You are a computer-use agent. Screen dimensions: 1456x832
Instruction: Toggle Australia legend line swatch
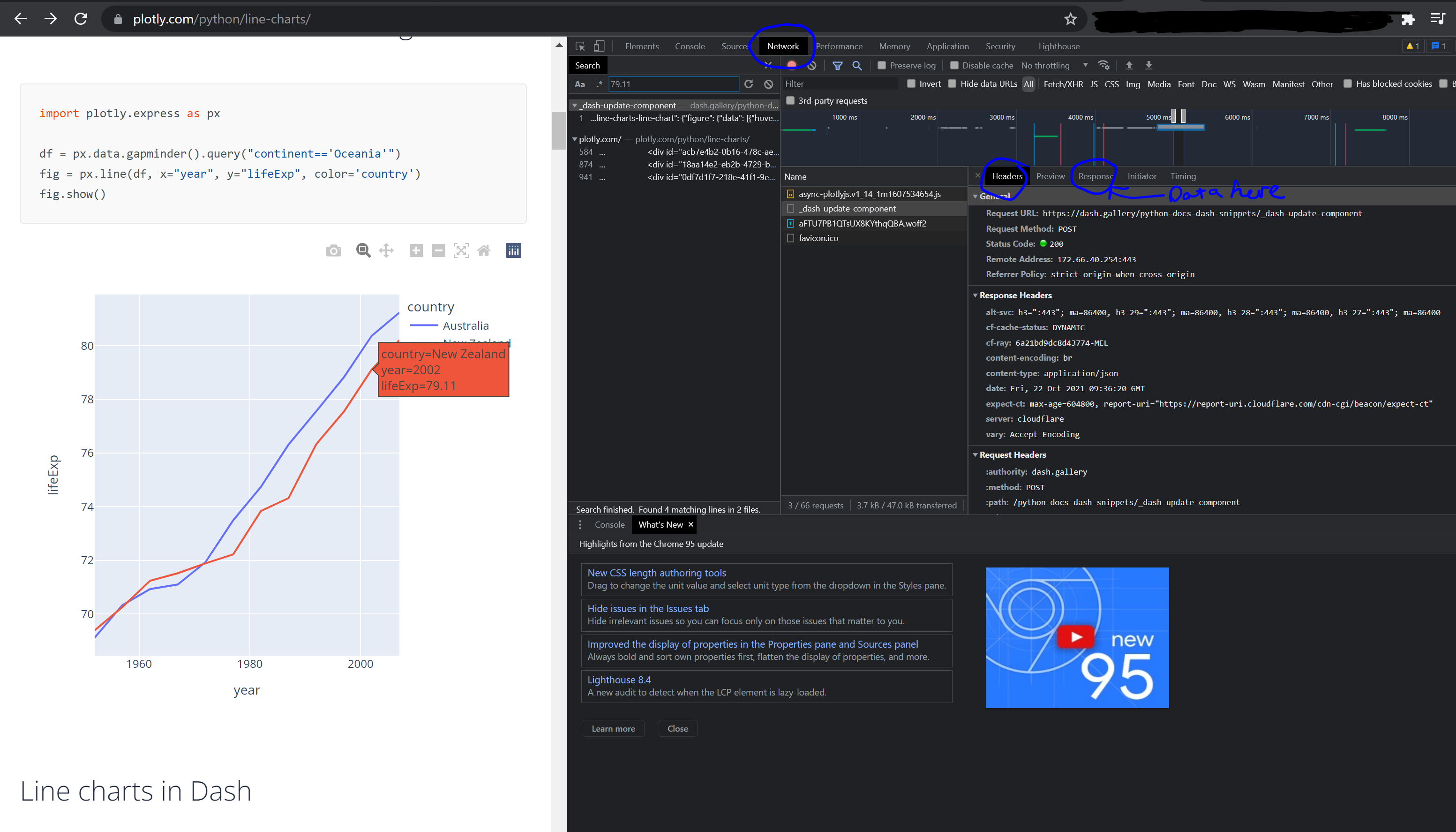[x=424, y=325]
